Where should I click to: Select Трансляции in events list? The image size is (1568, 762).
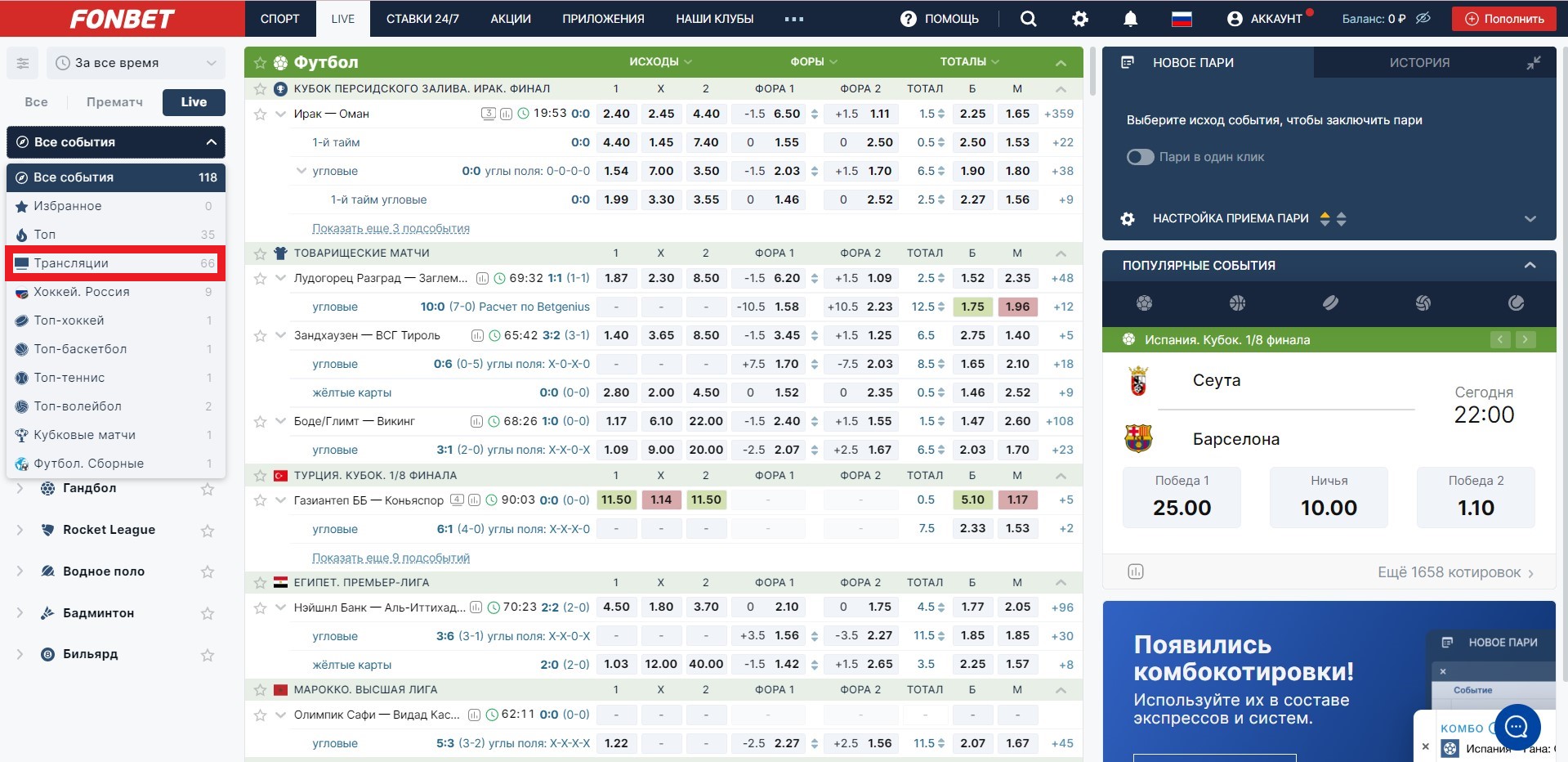[116, 263]
